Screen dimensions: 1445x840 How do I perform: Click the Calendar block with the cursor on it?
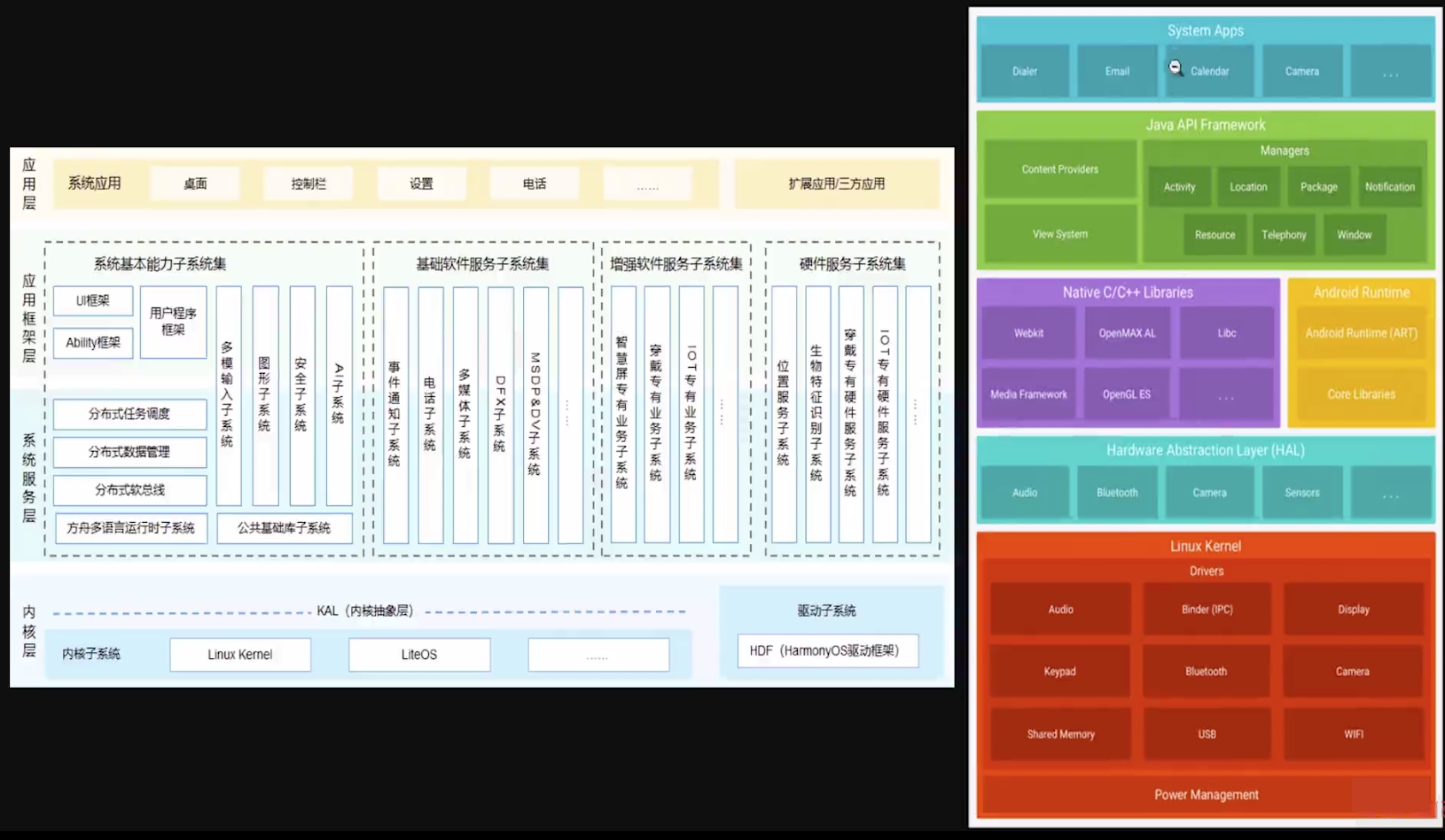point(1208,71)
